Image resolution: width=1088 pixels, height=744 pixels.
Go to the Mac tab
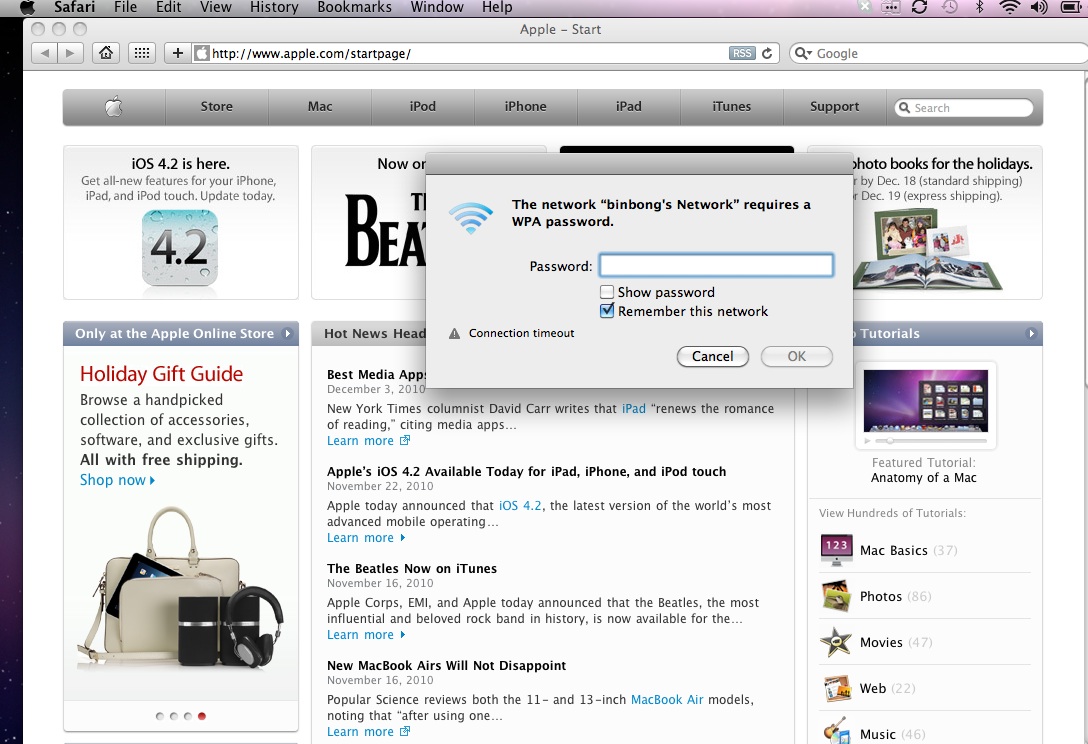tap(320, 107)
